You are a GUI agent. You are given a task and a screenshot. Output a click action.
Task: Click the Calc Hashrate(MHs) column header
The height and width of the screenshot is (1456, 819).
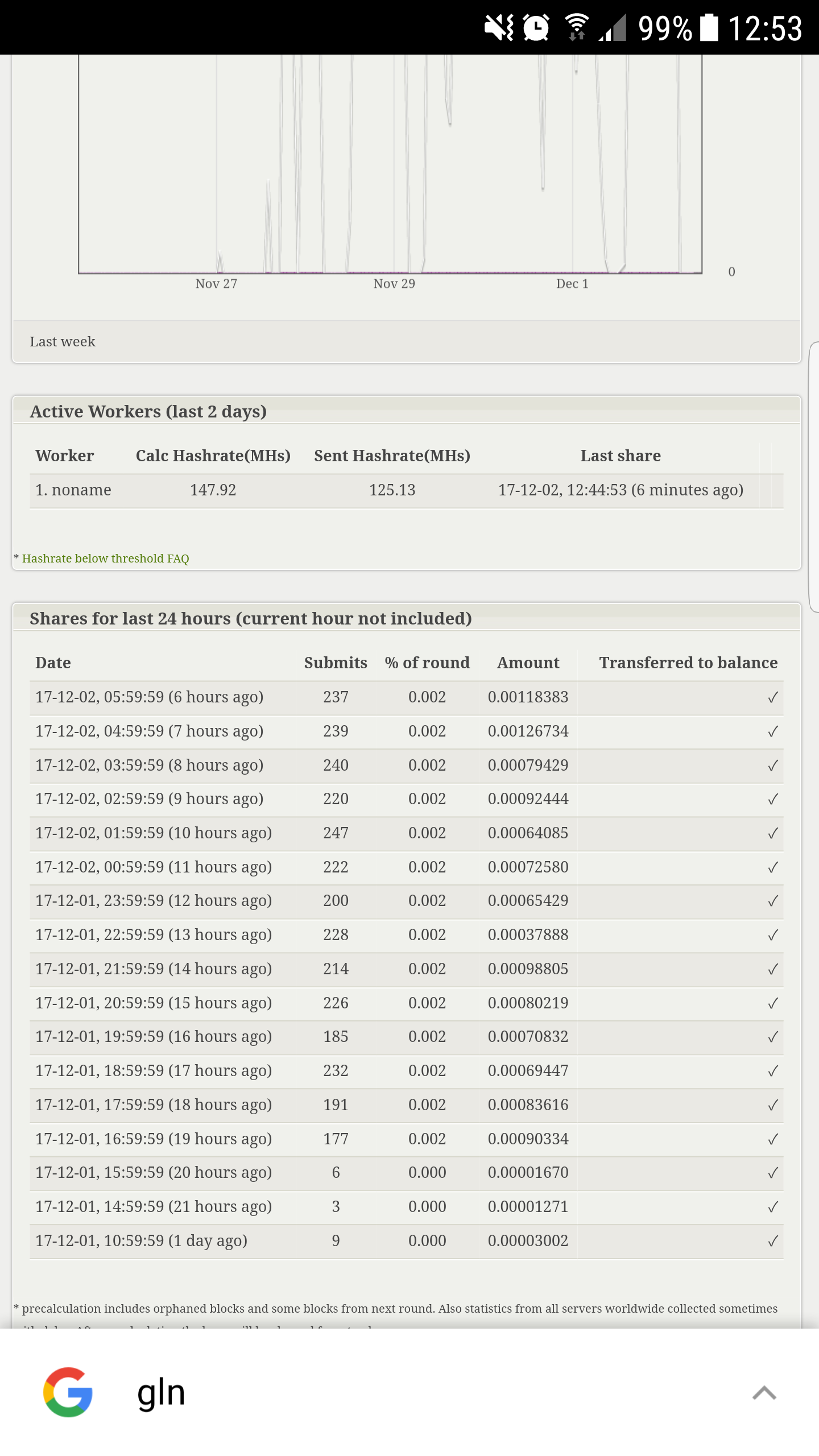(x=213, y=456)
